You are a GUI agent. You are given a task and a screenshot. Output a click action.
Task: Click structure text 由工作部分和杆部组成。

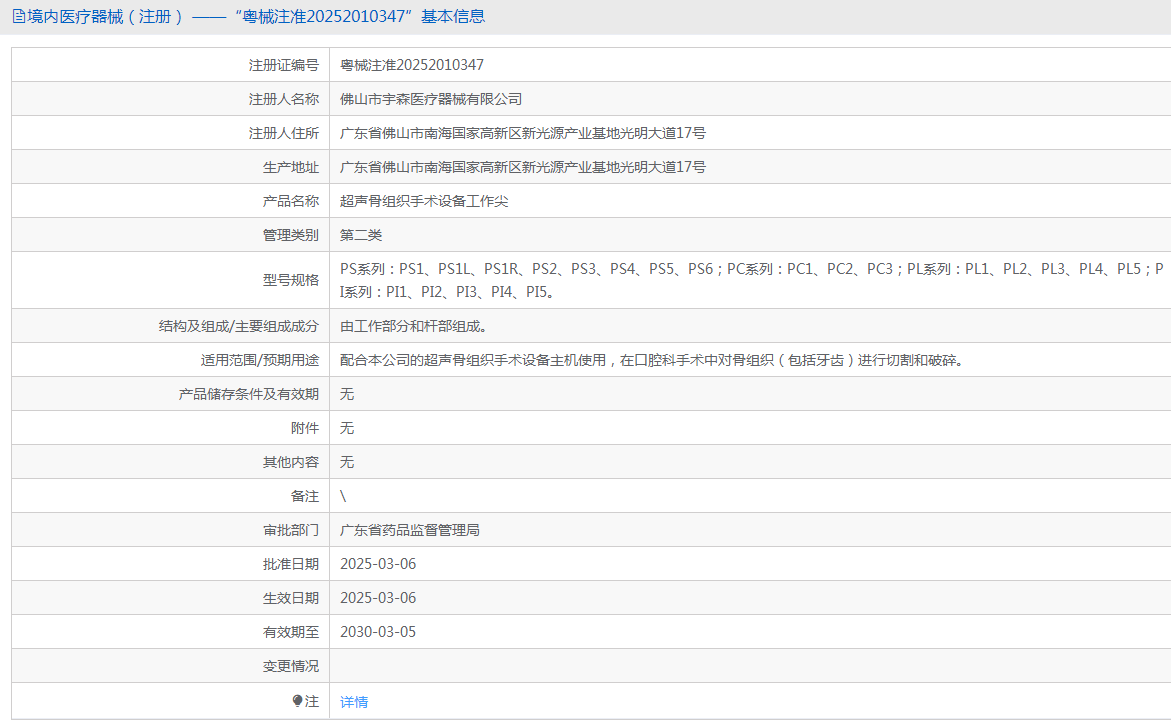(x=414, y=326)
